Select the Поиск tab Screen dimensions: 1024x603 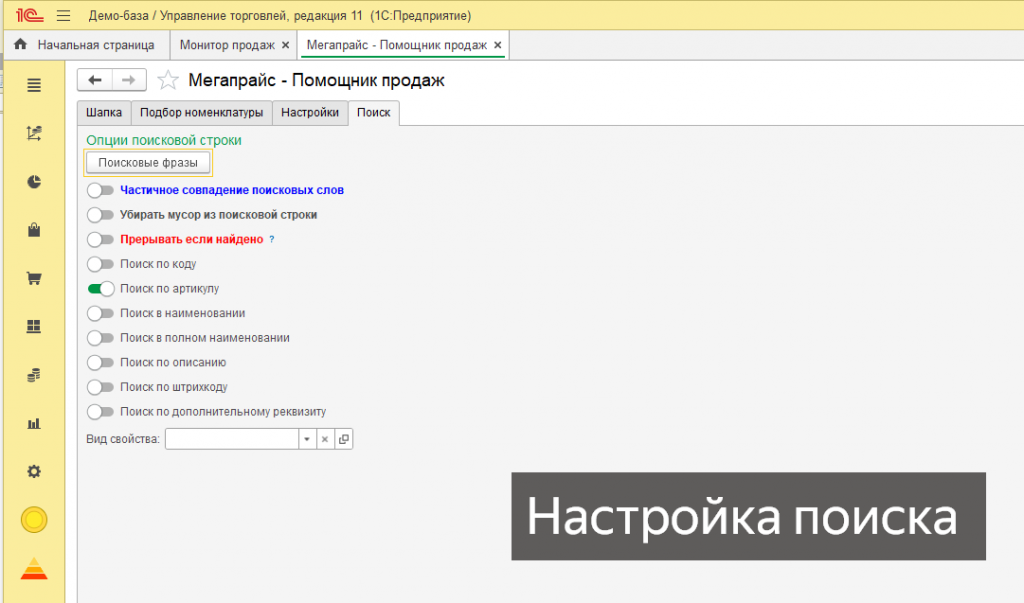click(374, 112)
